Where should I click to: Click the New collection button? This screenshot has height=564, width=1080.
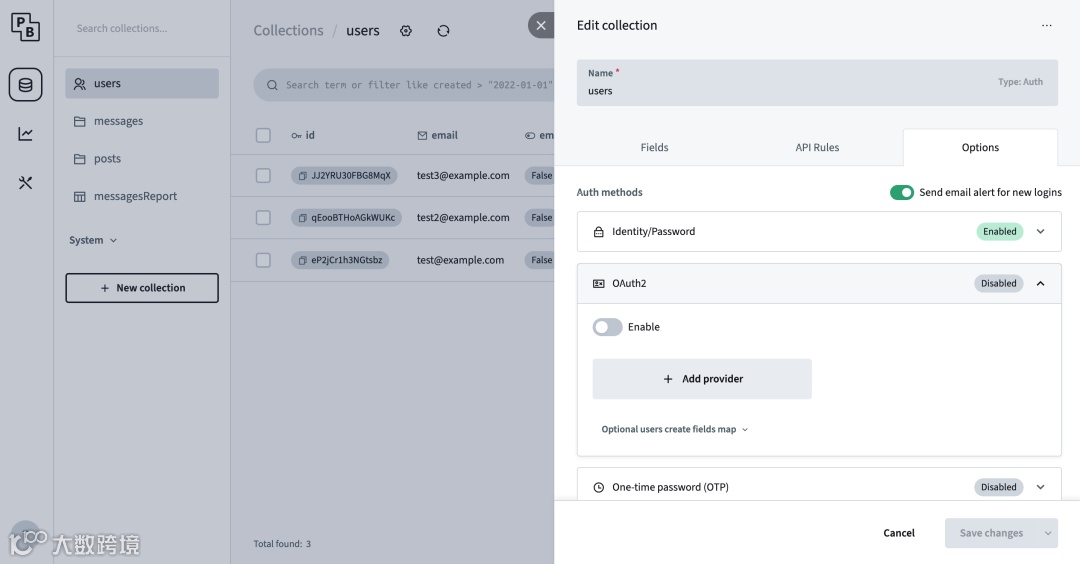(x=142, y=288)
